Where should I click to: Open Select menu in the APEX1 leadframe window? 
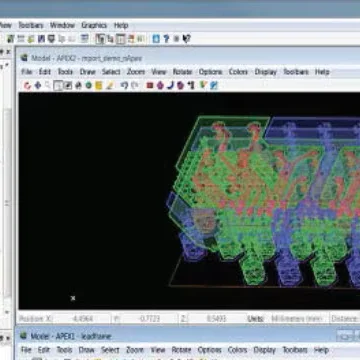pos(110,350)
